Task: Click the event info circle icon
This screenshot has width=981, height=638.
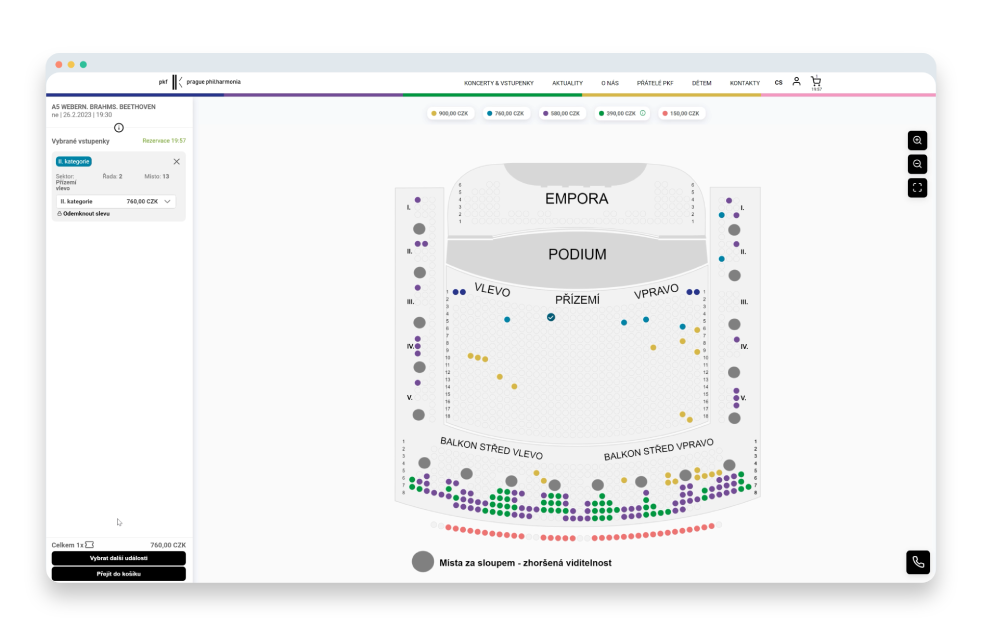Action: (119, 127)
